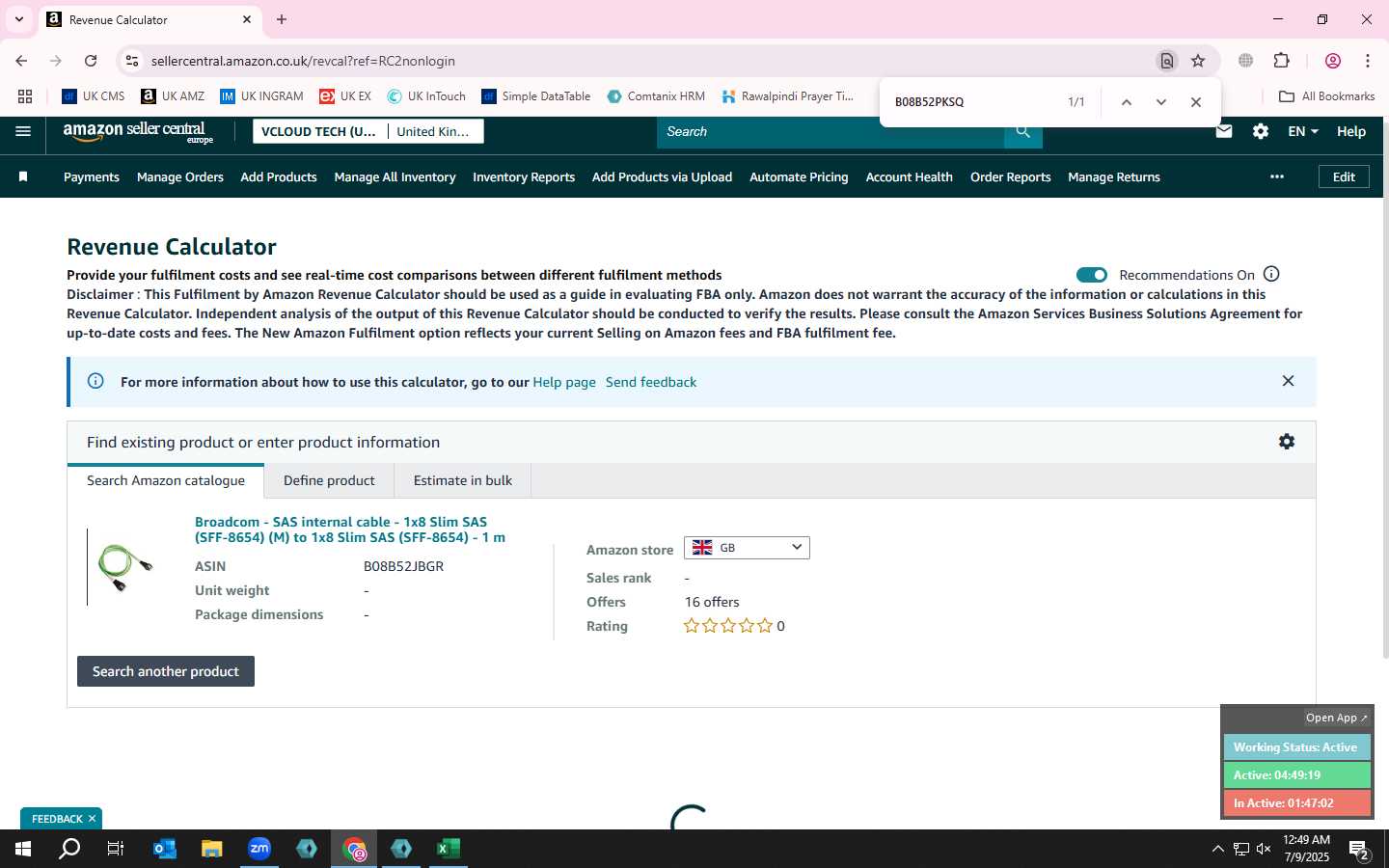Open a new browser tab
Screen dimensions: 1389x868
click(282, 19)
